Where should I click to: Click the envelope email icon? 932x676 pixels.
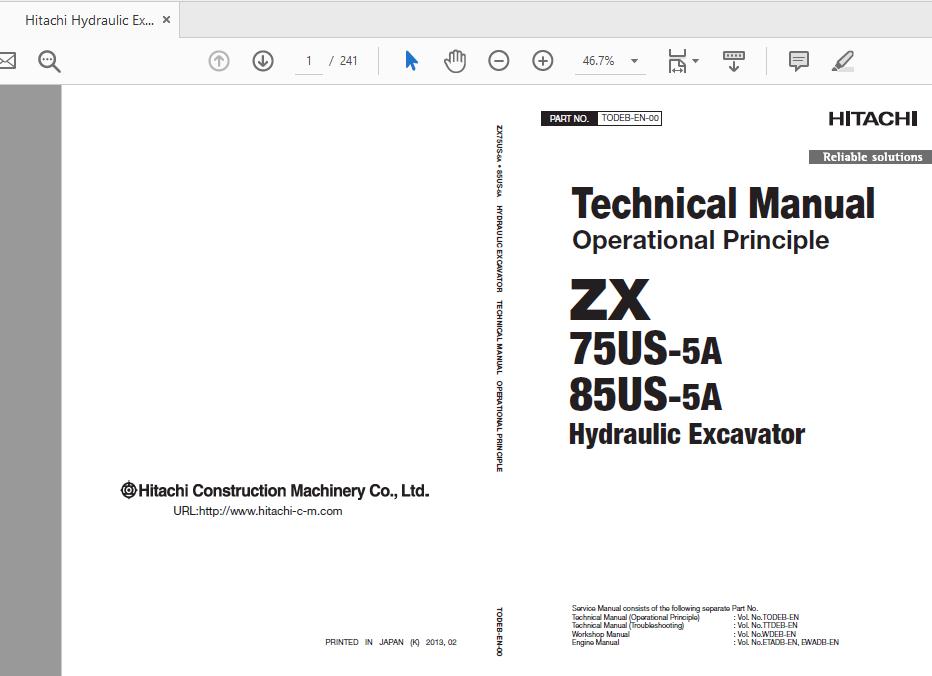7,61
